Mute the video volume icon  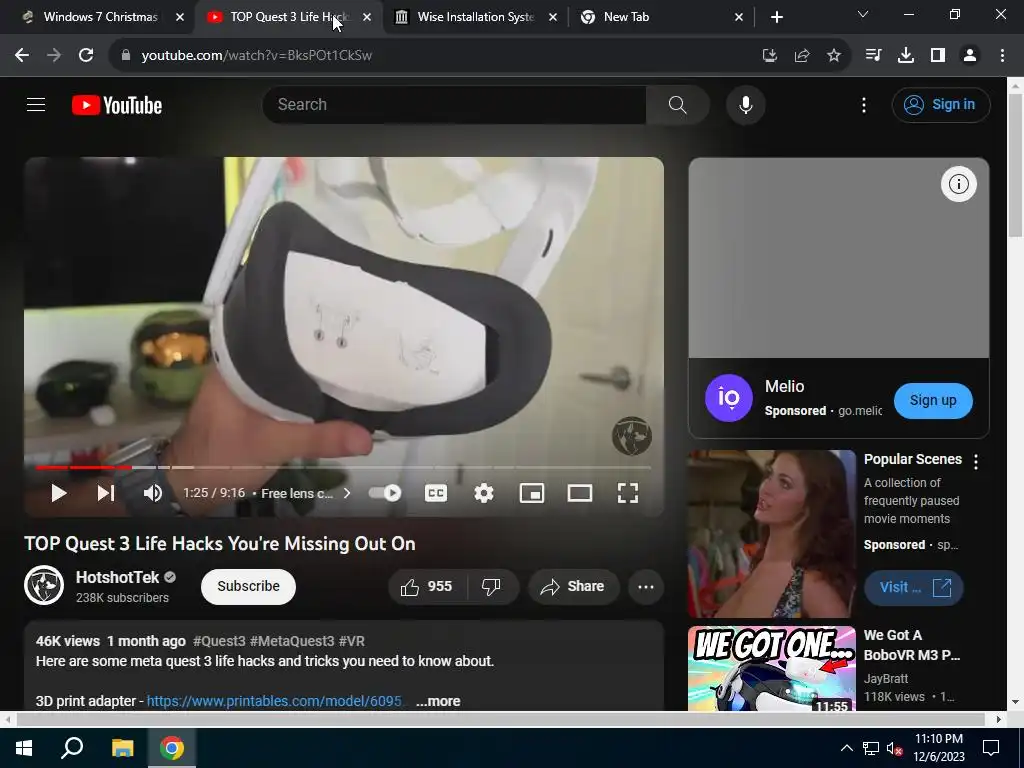coord(152,493)
